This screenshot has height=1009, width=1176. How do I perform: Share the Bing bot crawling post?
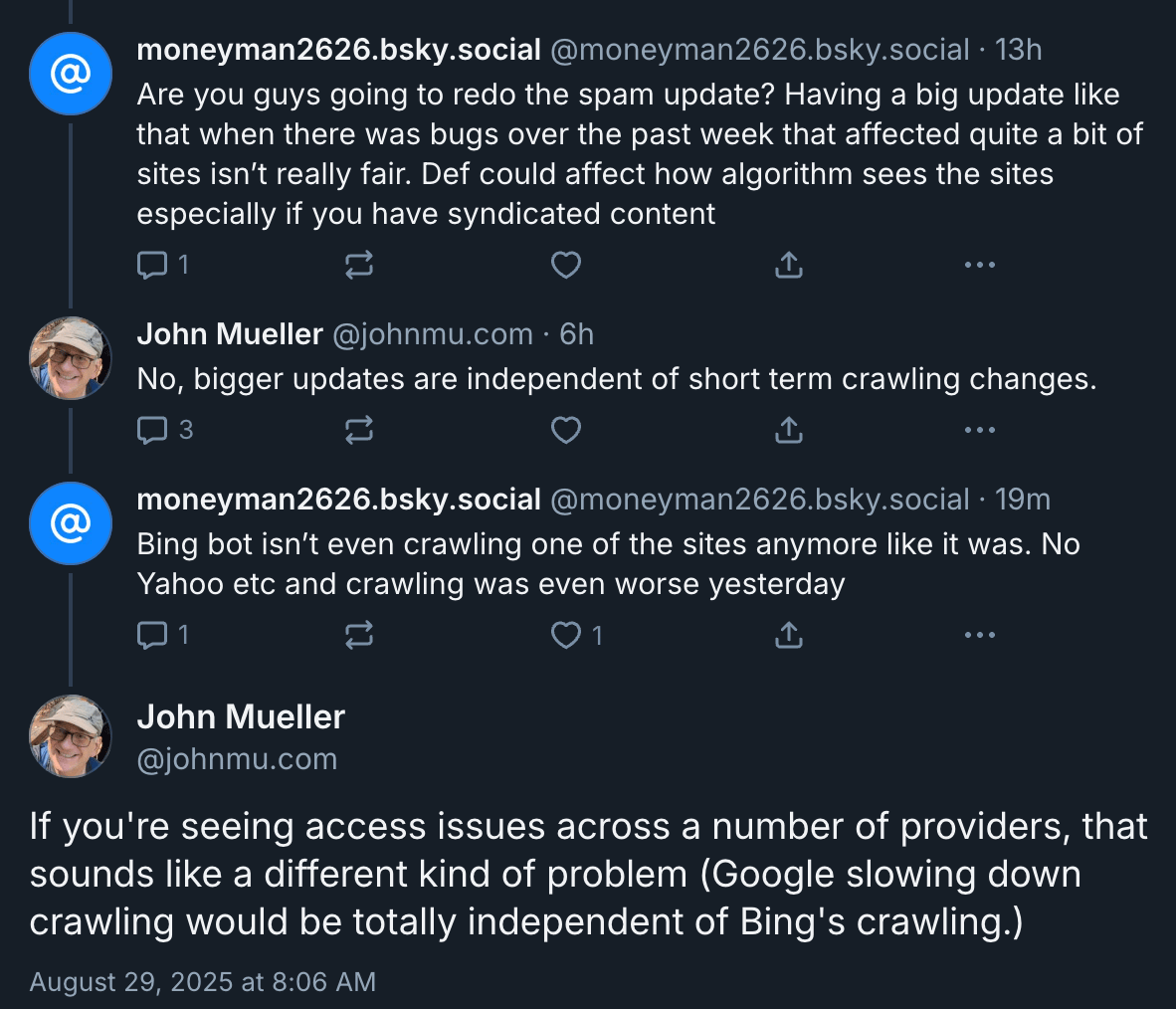(x=788, y=635)
